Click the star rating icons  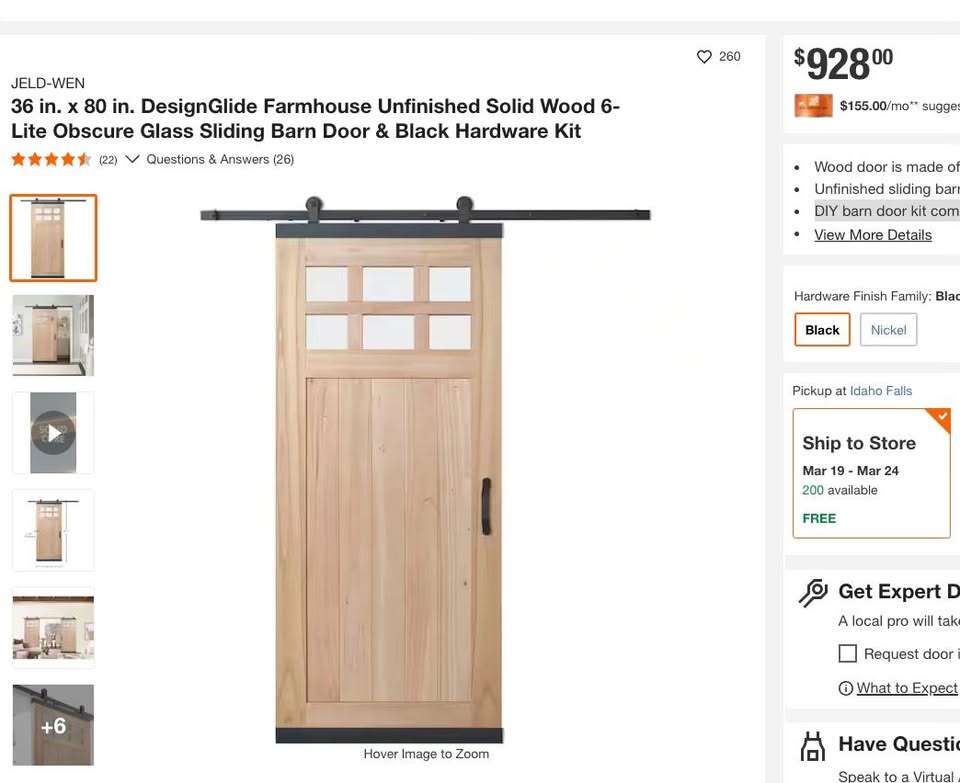(x=51, y=160)
